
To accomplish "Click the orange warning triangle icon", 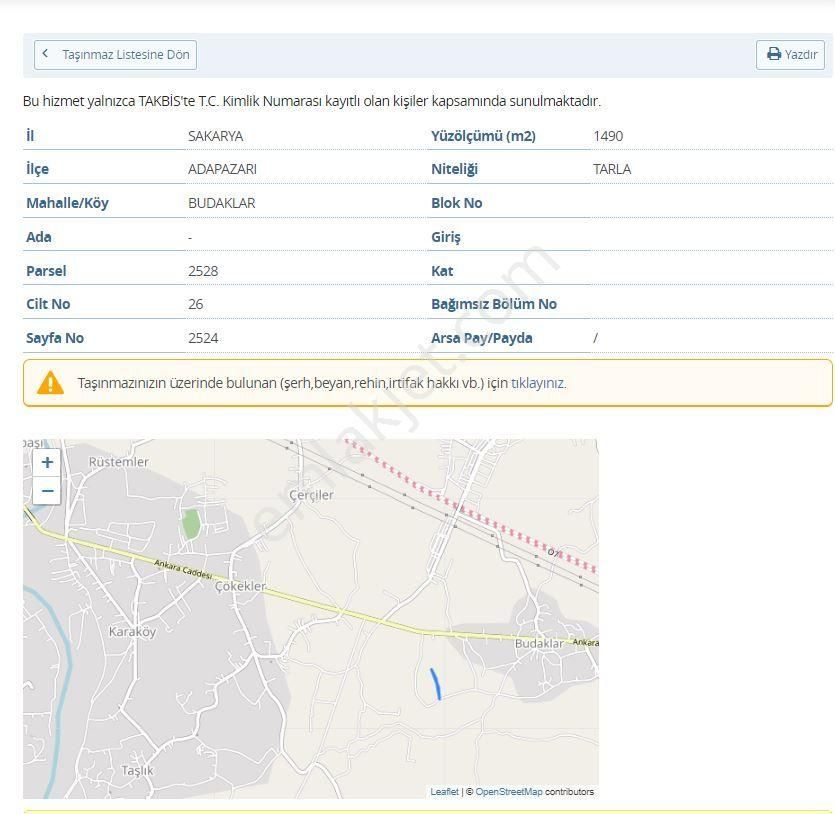I will (x=50, y=383).
